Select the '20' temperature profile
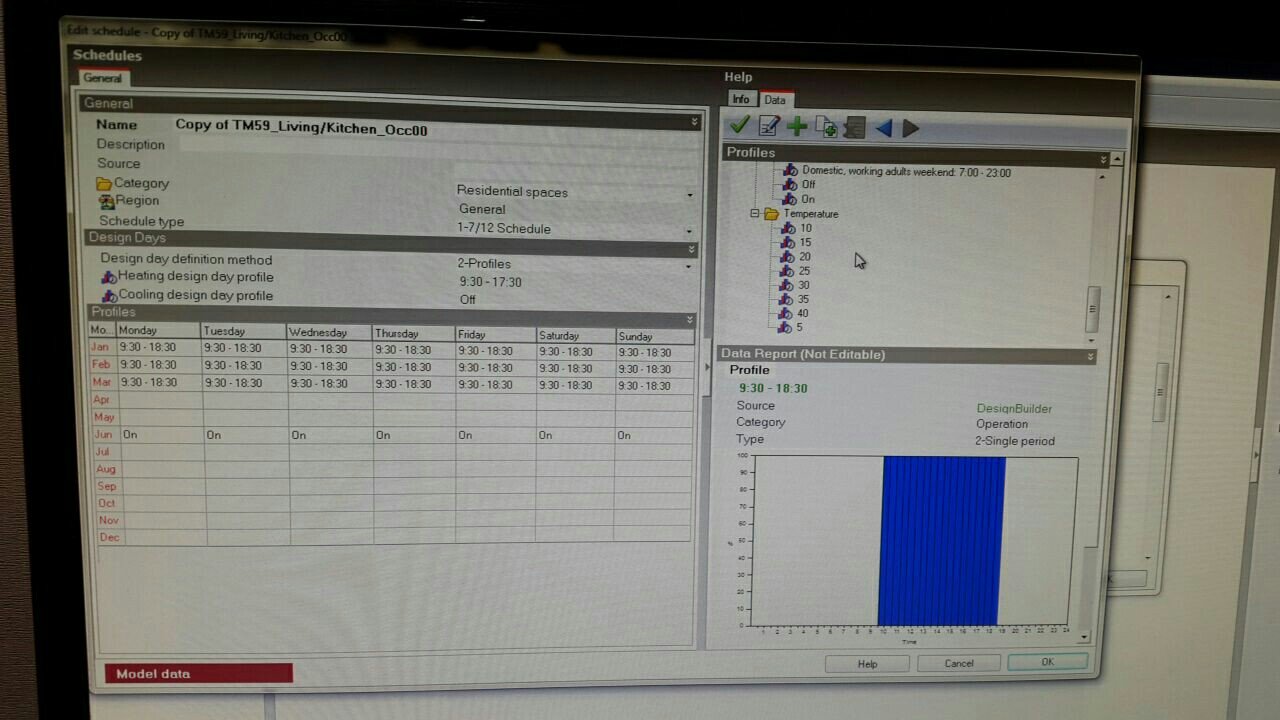The width and height of the screenshot is (1280, 720). coord(805,257)
